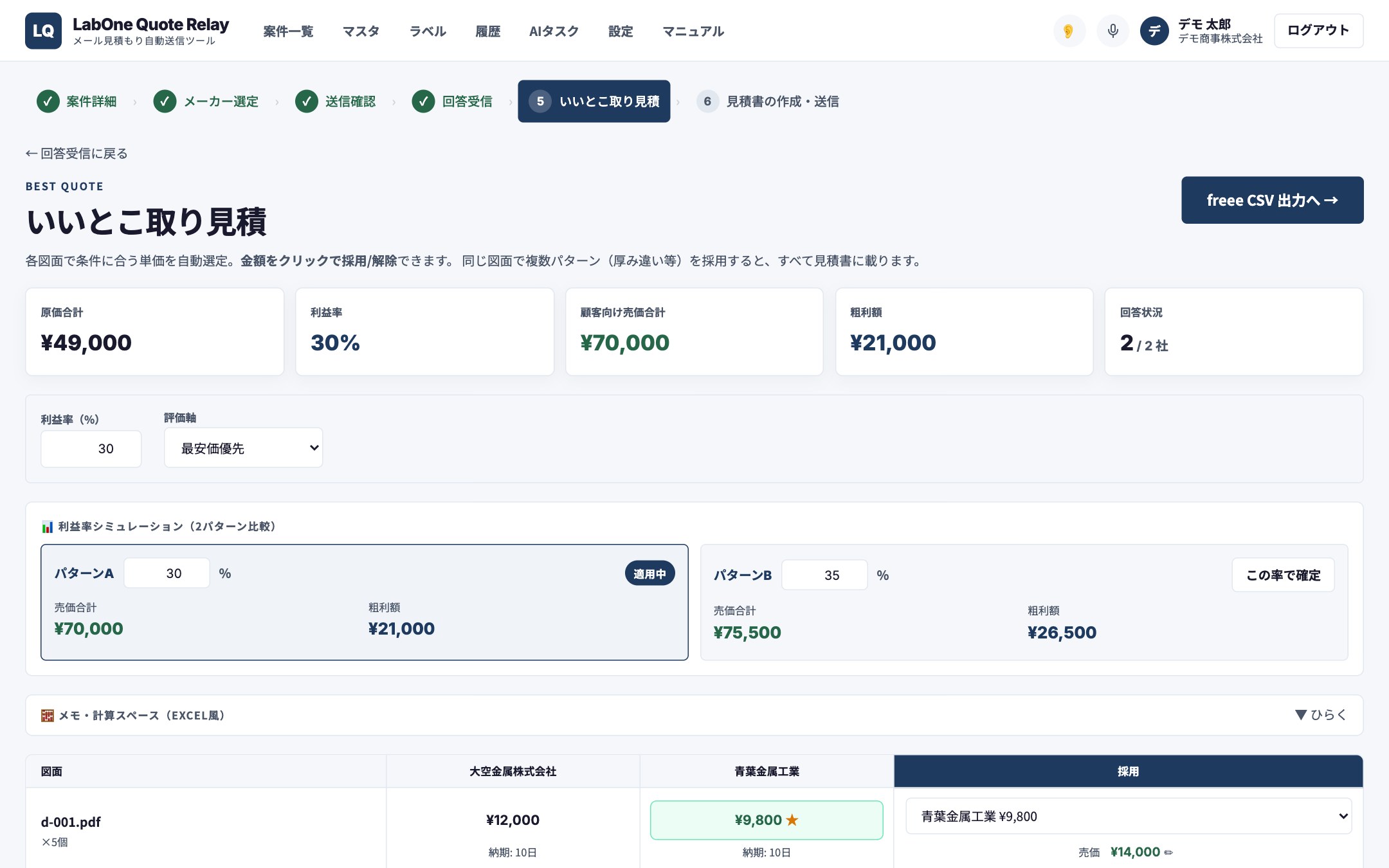Click the 青葉金属工業 column header
Viewport: 1389px width, 868px height.
[x=767, y=771]
